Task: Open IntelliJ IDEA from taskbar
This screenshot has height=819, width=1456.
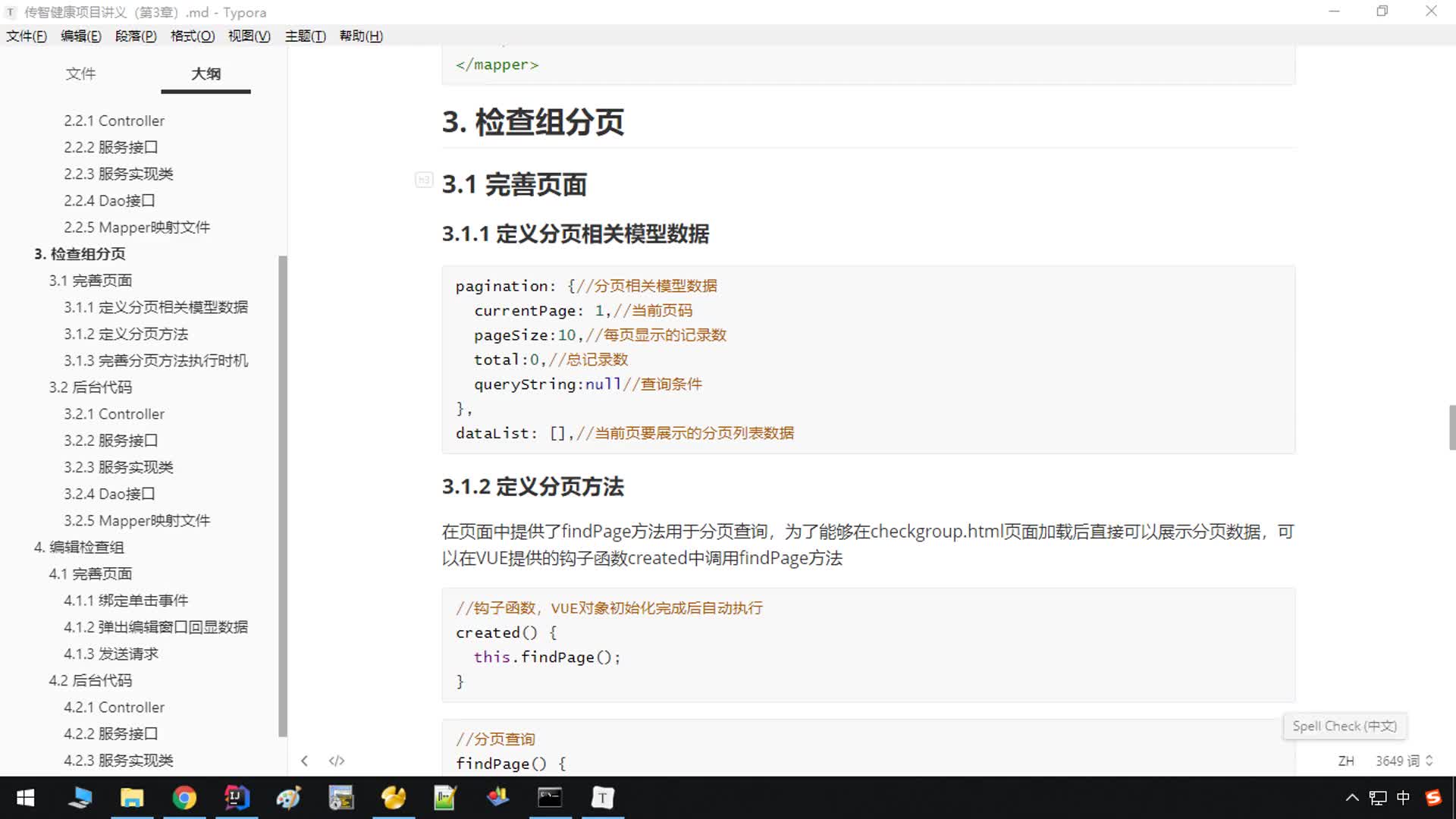Action: (x=237, y=798)
